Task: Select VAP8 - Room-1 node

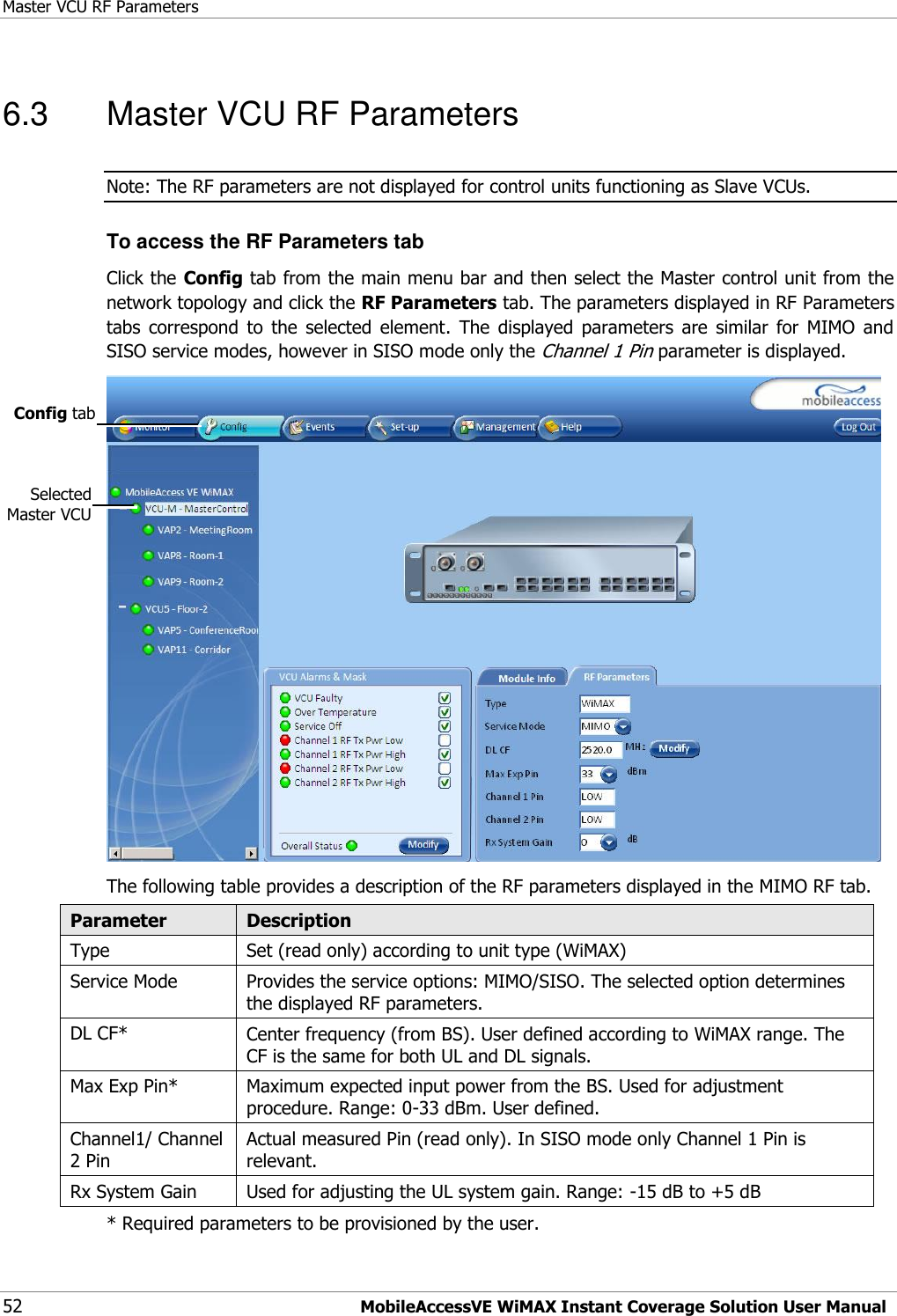Action: point(190,555)
